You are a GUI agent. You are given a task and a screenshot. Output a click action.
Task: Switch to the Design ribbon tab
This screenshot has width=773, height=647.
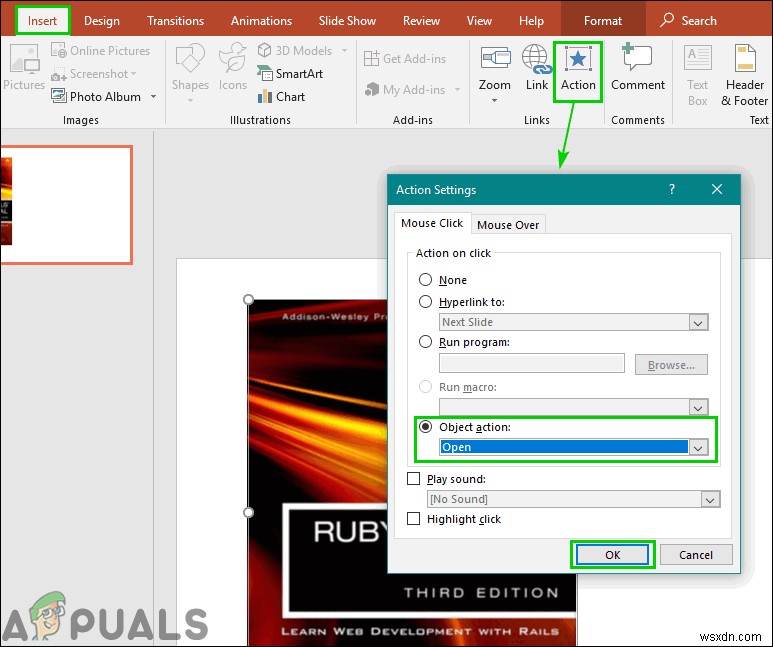tap(102, 21)
